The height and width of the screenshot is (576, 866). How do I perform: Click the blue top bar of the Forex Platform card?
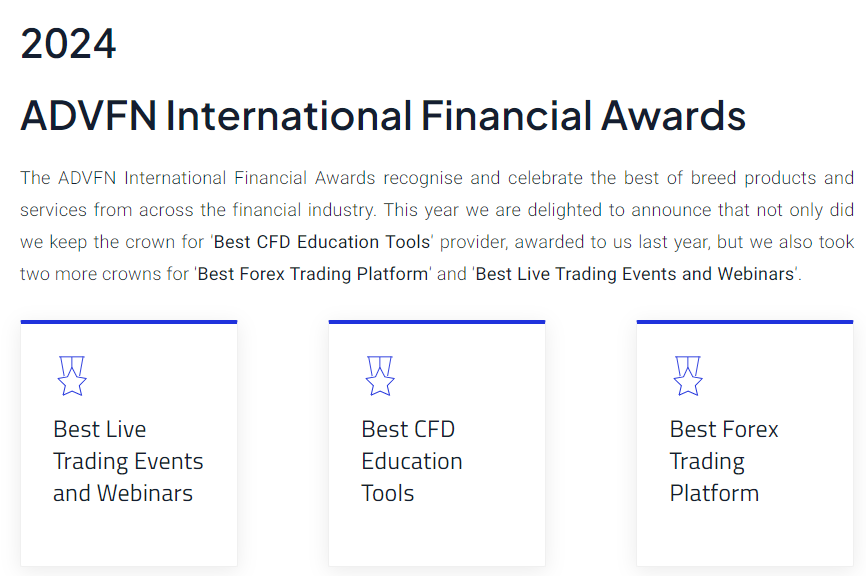coord(744,322)
